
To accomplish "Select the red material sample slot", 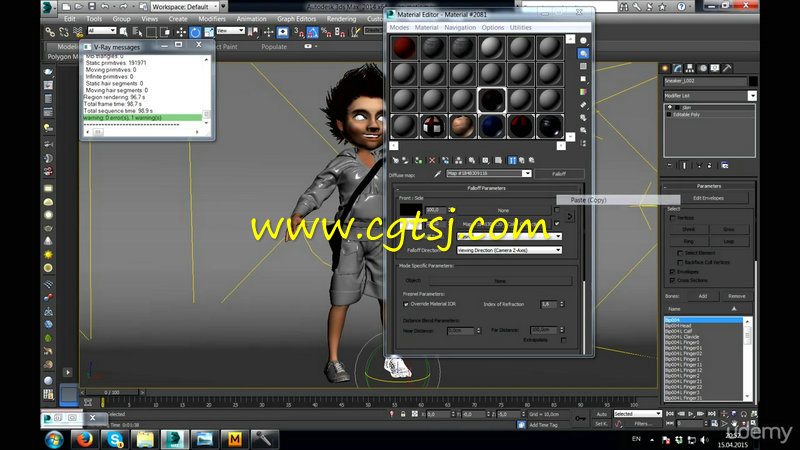I will pyautogui.click(x=404, y=47).
